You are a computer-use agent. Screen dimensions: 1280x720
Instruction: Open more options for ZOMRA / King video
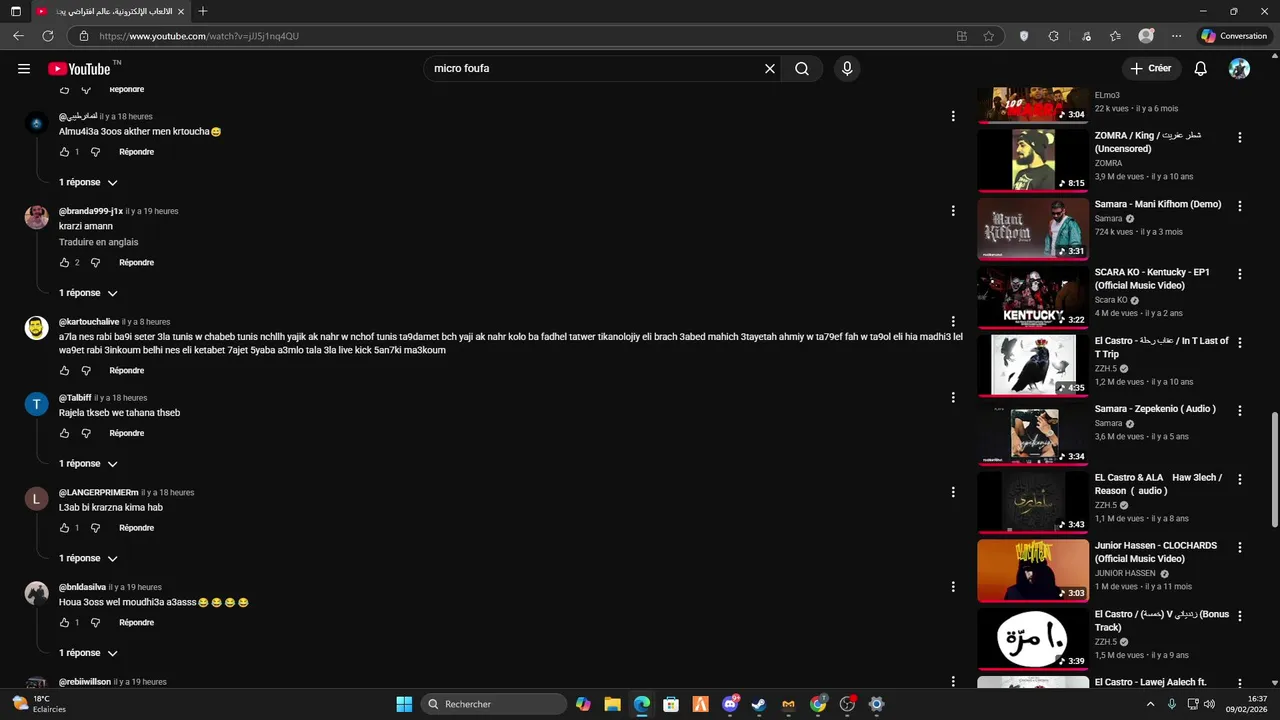point(1240,138)
